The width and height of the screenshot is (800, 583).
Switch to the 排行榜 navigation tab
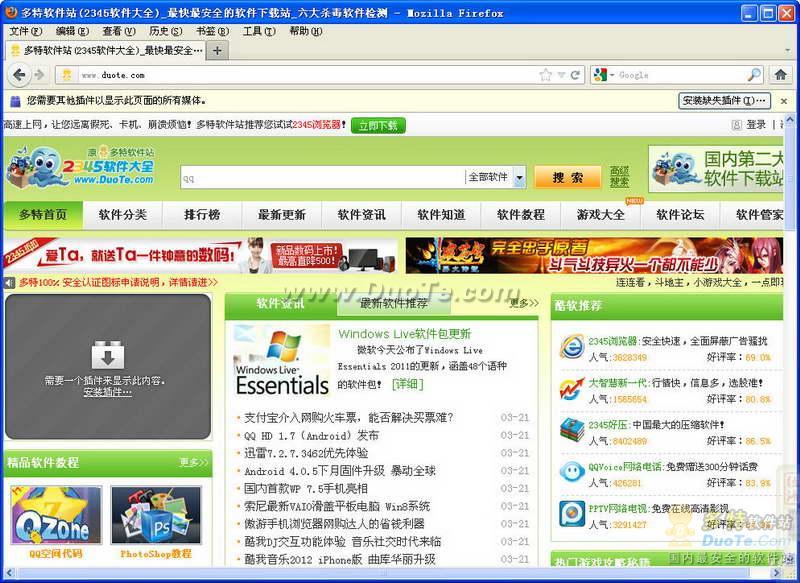pyautogui.click(x=202, y=214)
